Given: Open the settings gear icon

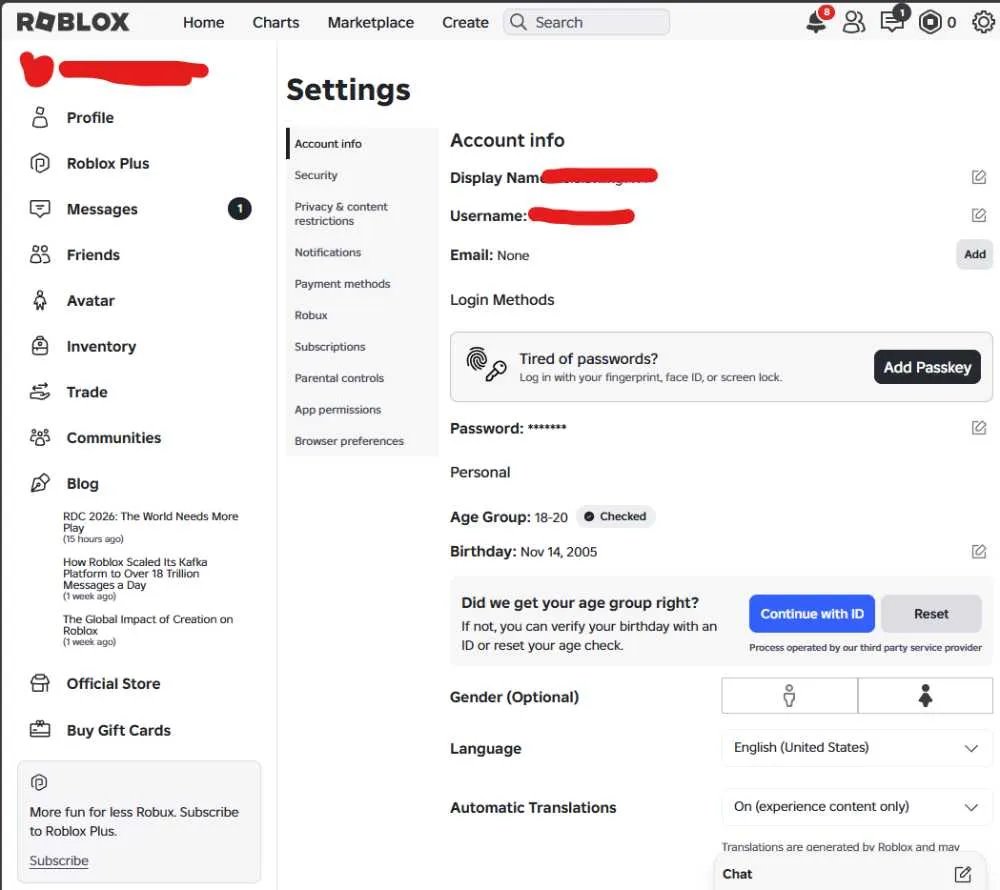Looking at the screenshot, I should click(x=983, y=22).
